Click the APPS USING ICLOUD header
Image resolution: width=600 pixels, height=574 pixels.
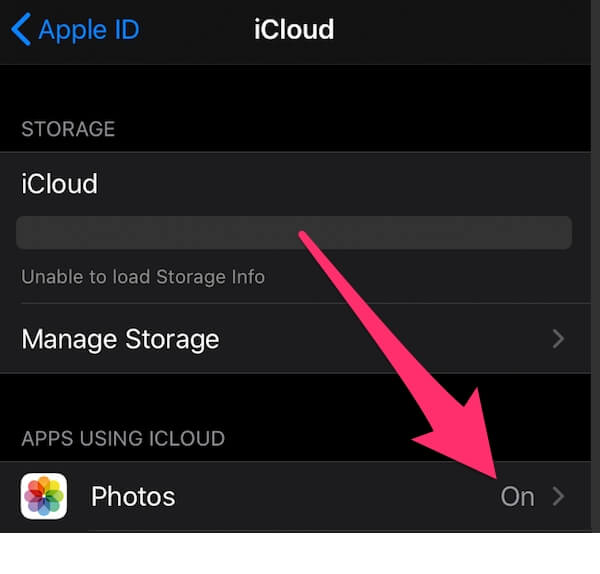(123, 439)
